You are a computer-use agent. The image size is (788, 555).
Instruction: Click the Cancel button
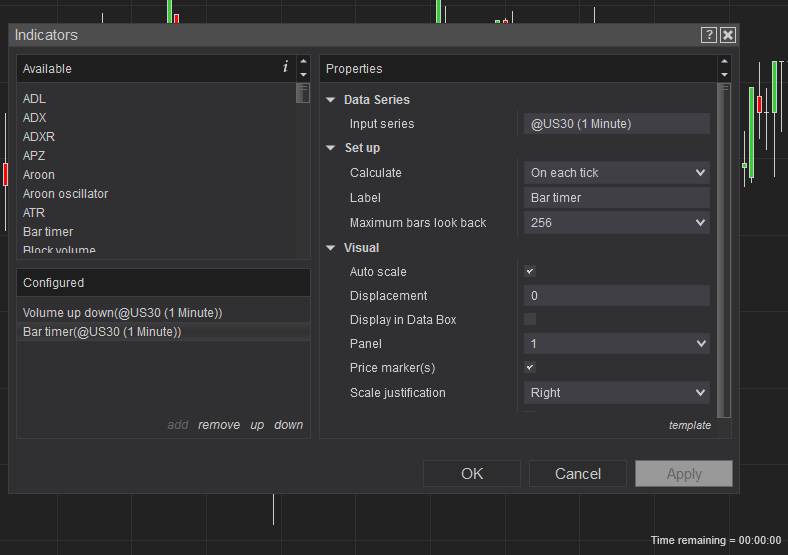[x=578, y=474]
